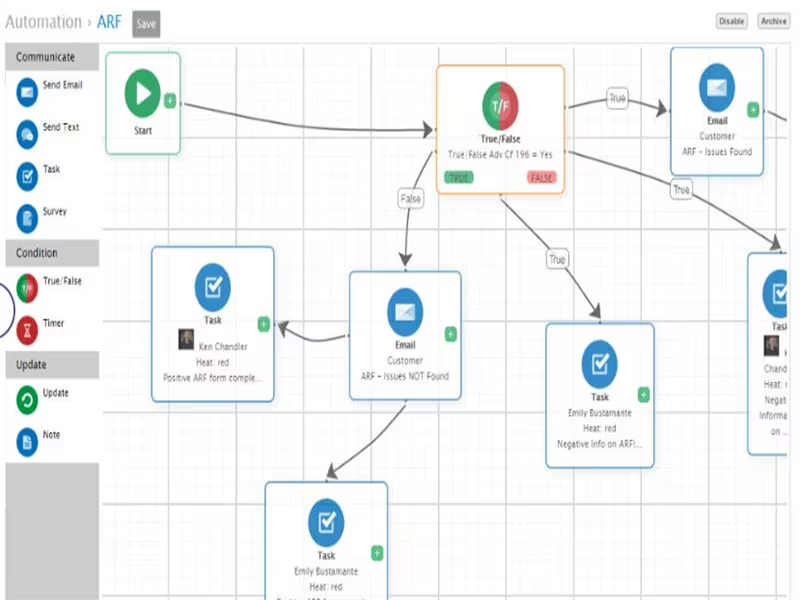The image size is (800, 600).
Task: Click the envelope icon in ARF - Issues Found node
Action: [717, 88]
